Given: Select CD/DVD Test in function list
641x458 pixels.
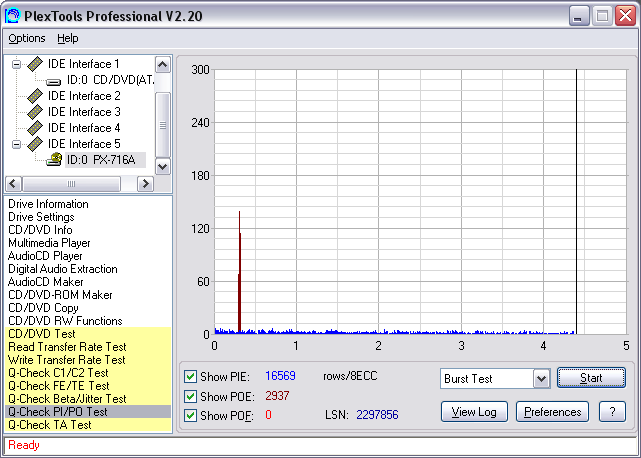Looking at the screenshot, I should (x=88, y=334).
